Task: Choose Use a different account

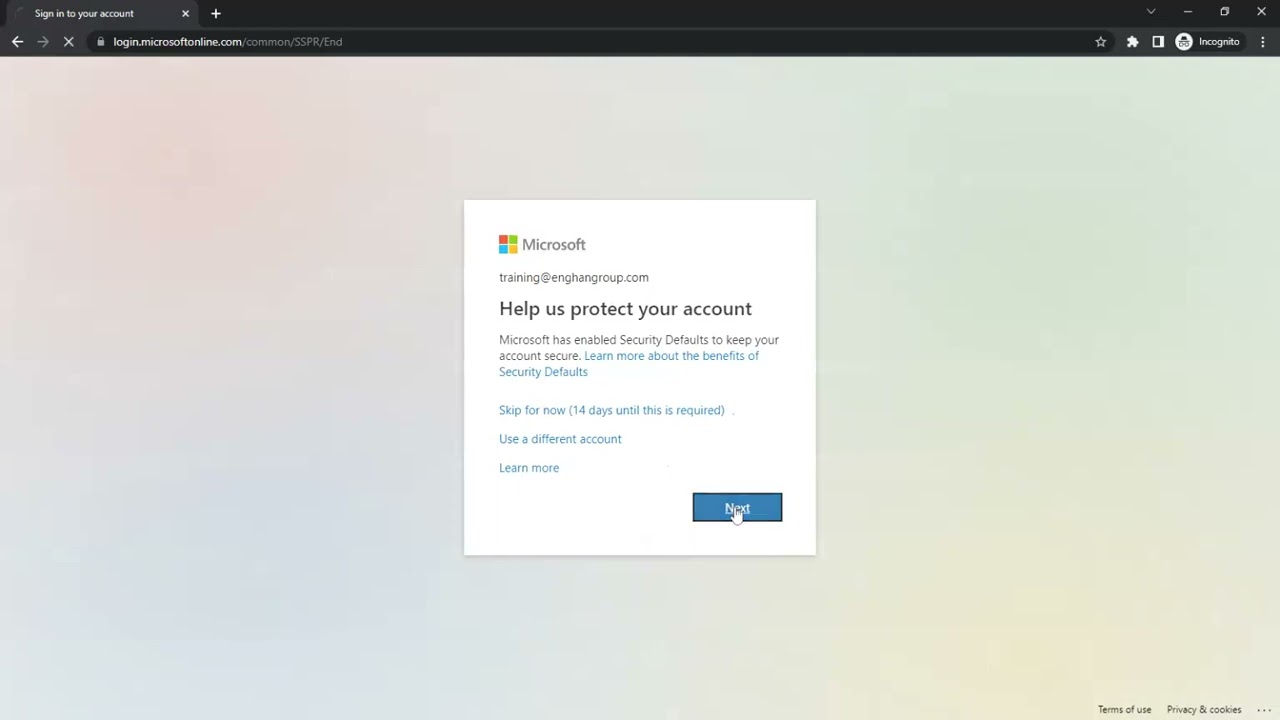Action: (x=560, y=439)
